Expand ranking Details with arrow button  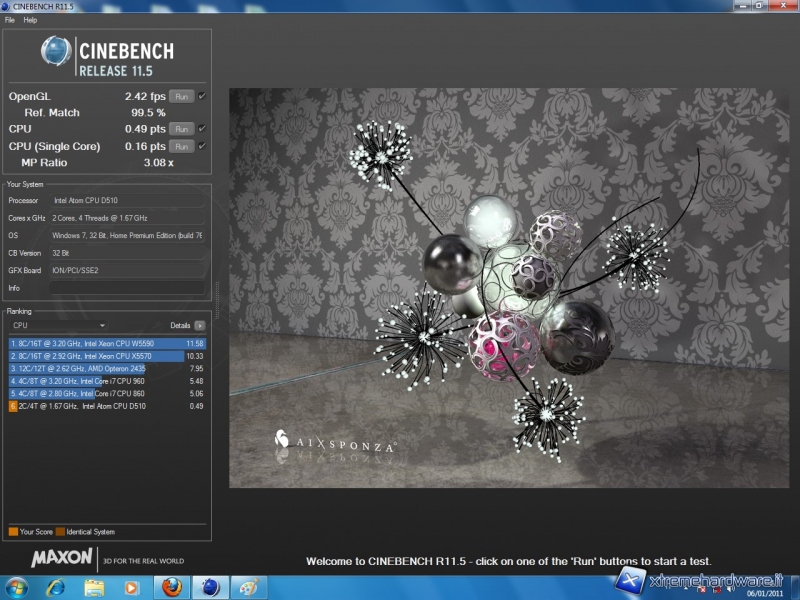pos(200,325)
